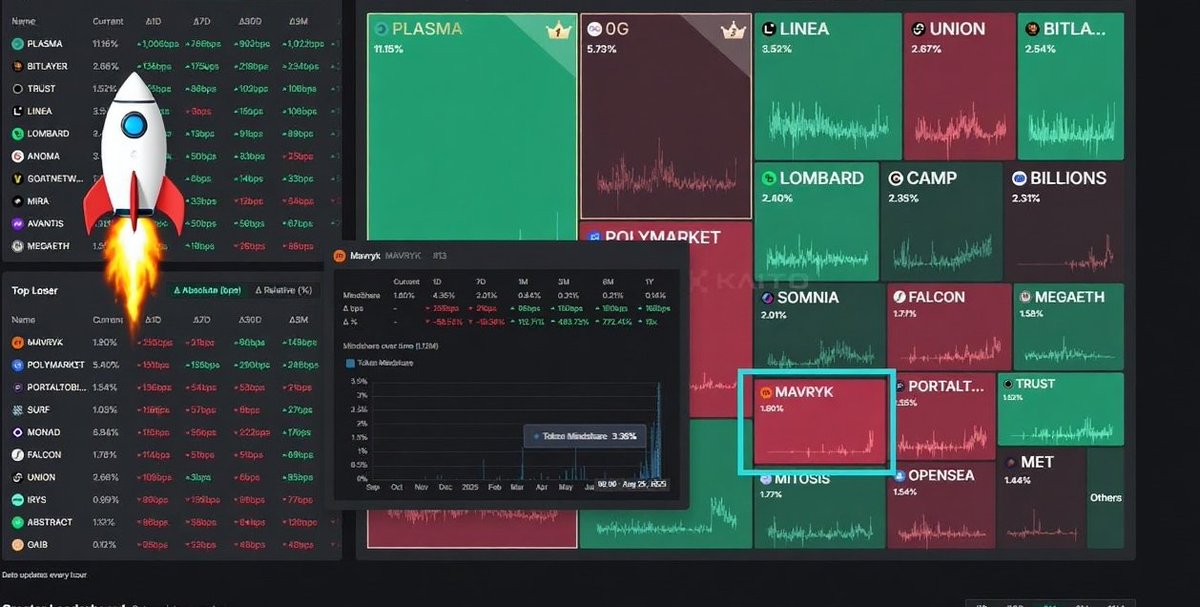Open the MEGAETH heatmap tile

(x=1068, y=326)
